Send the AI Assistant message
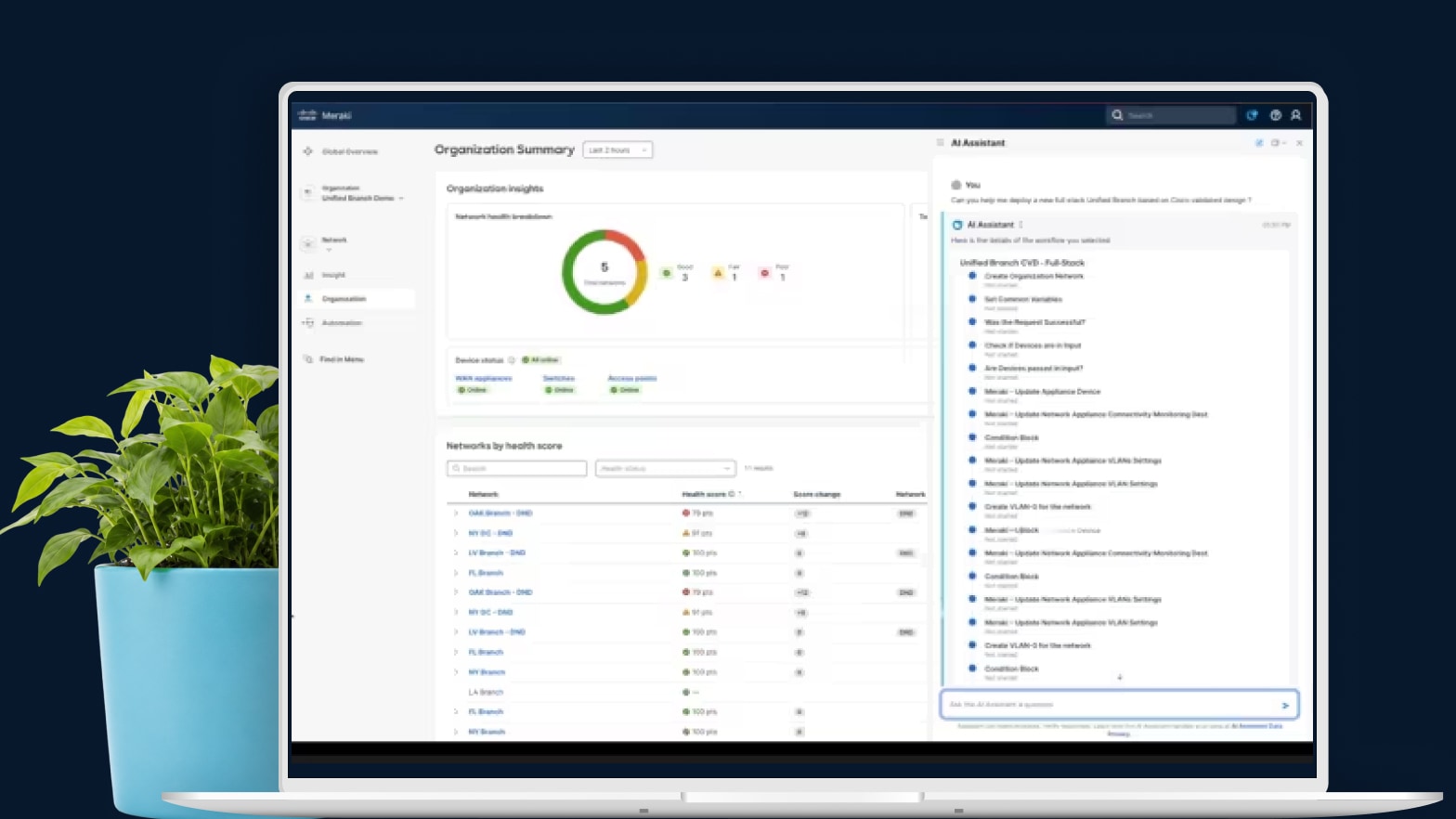The image size is (1456, 819). [1285, 706]
